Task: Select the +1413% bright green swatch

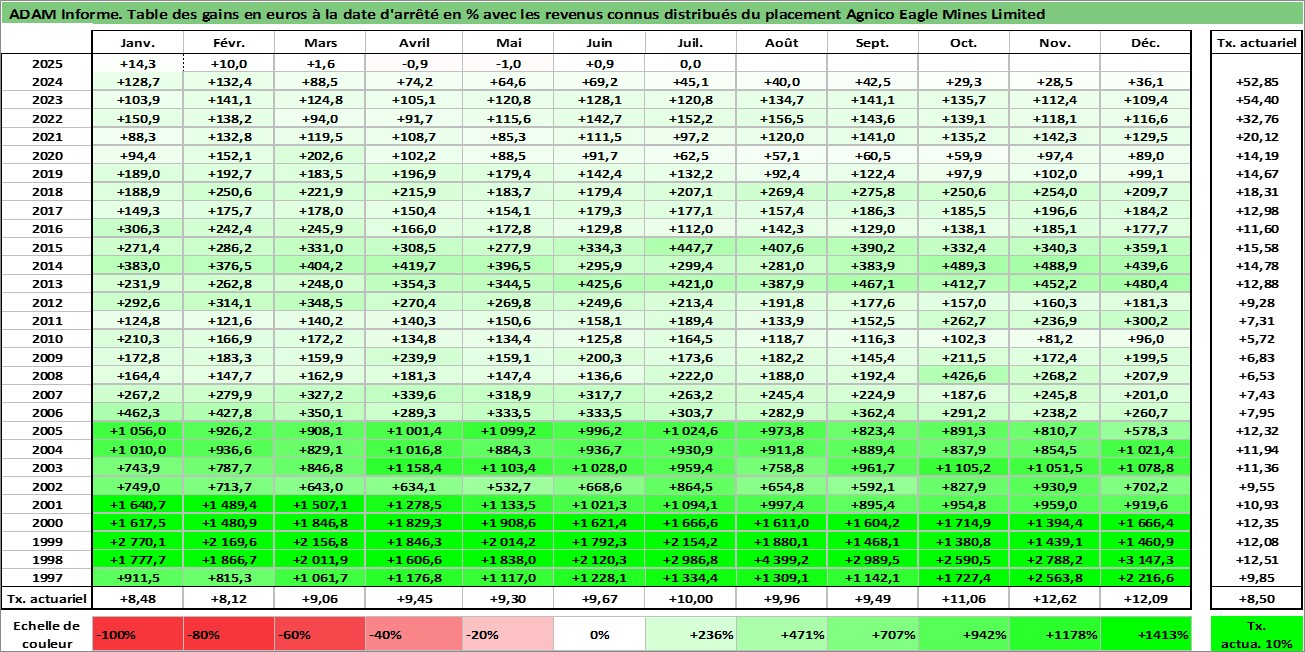Action: tap(1146, 634)
